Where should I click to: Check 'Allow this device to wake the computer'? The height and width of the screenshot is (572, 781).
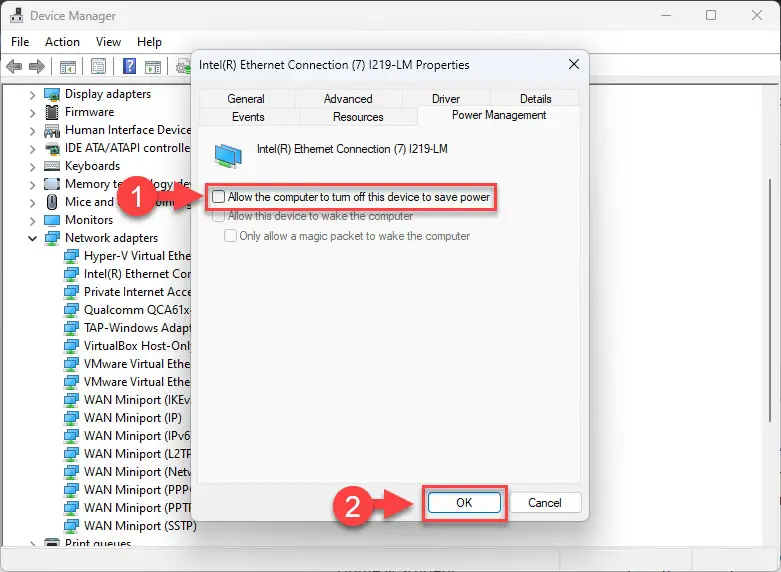coord(218,216)
